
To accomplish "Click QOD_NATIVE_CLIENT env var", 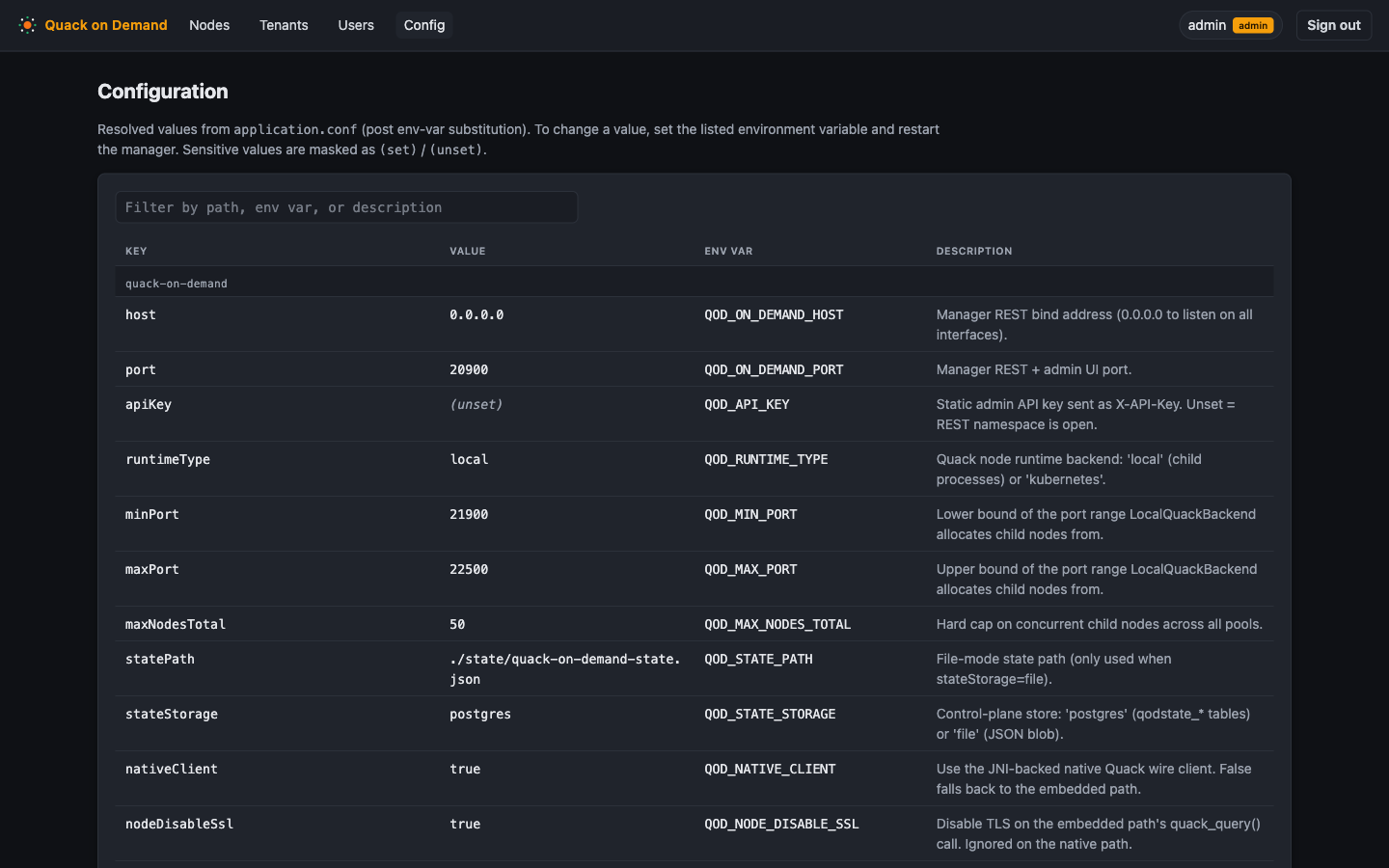I will pyautogui.click(x=770, y=769).
